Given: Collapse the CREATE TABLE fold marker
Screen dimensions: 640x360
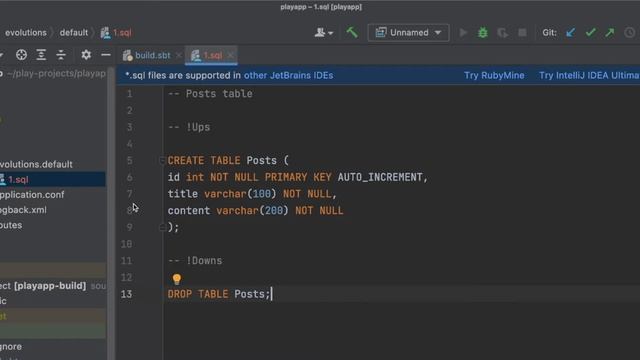Looking at the screenshot, I should [162, 160].
